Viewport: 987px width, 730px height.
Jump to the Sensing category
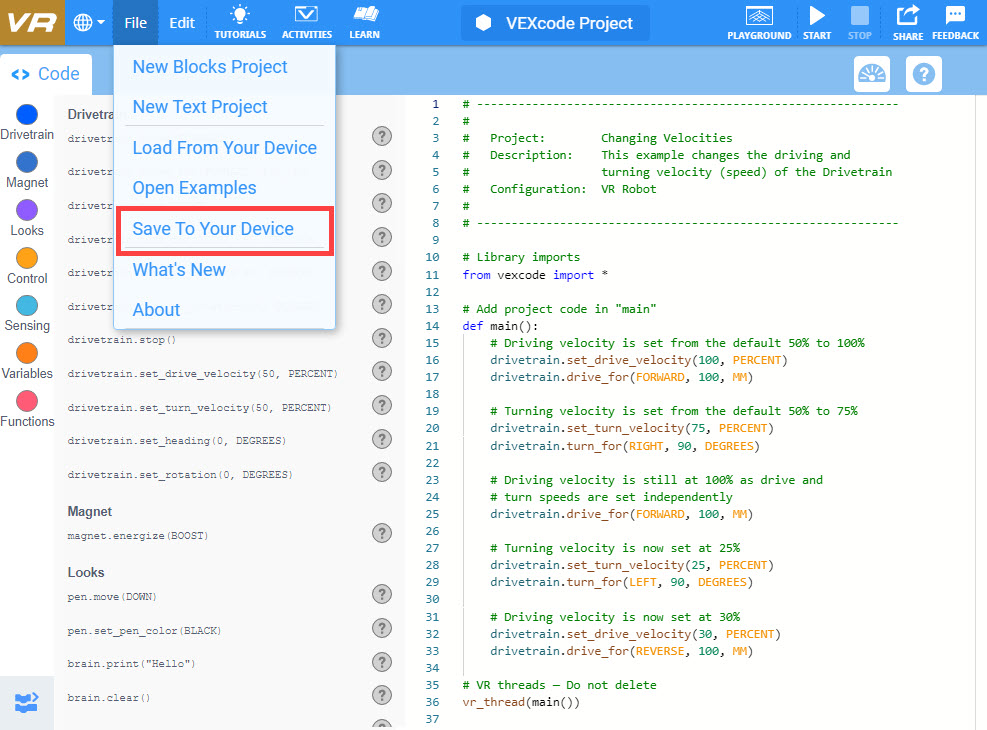27,306
